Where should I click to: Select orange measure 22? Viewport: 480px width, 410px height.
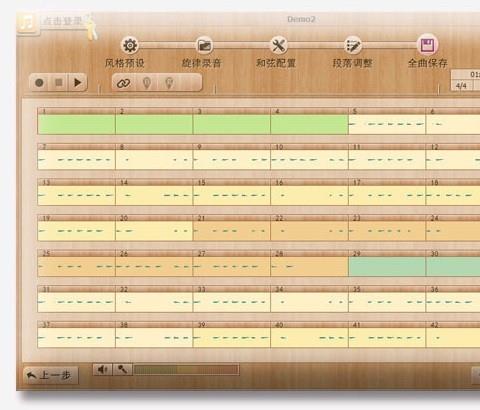pos(309,231)
